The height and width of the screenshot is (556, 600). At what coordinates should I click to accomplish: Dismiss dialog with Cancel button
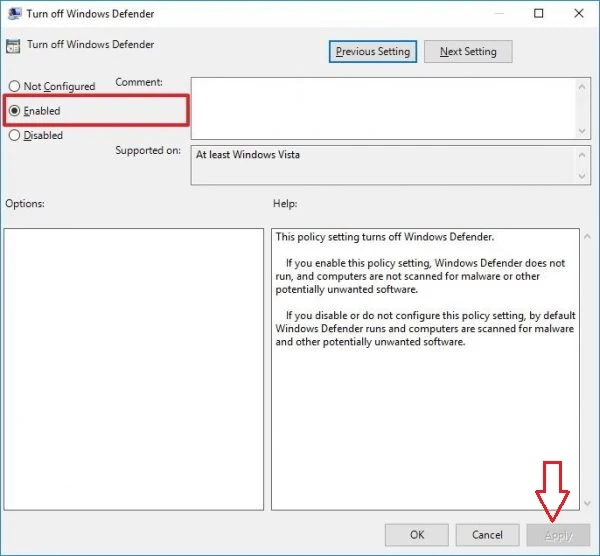point(487,535)
